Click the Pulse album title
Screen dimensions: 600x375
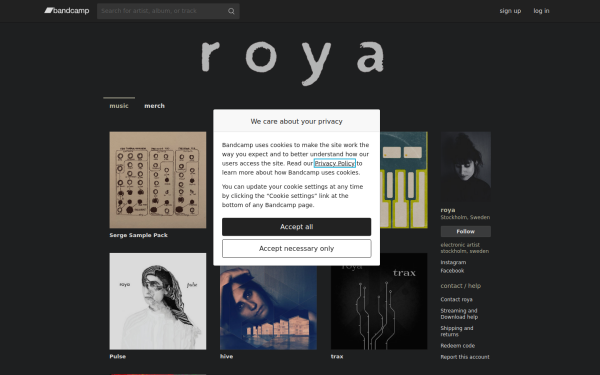[x=117, y=356]
